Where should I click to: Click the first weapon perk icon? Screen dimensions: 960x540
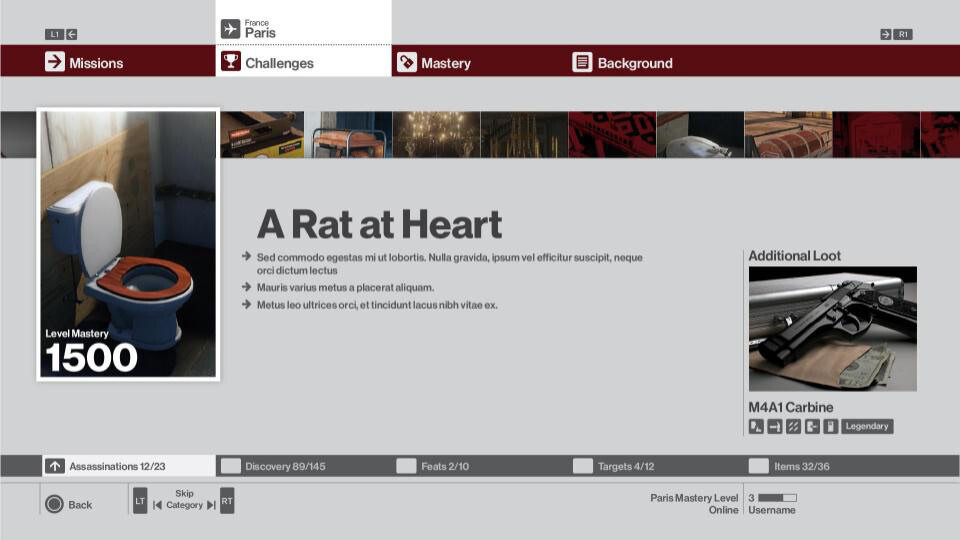click(x=756, y=427)
